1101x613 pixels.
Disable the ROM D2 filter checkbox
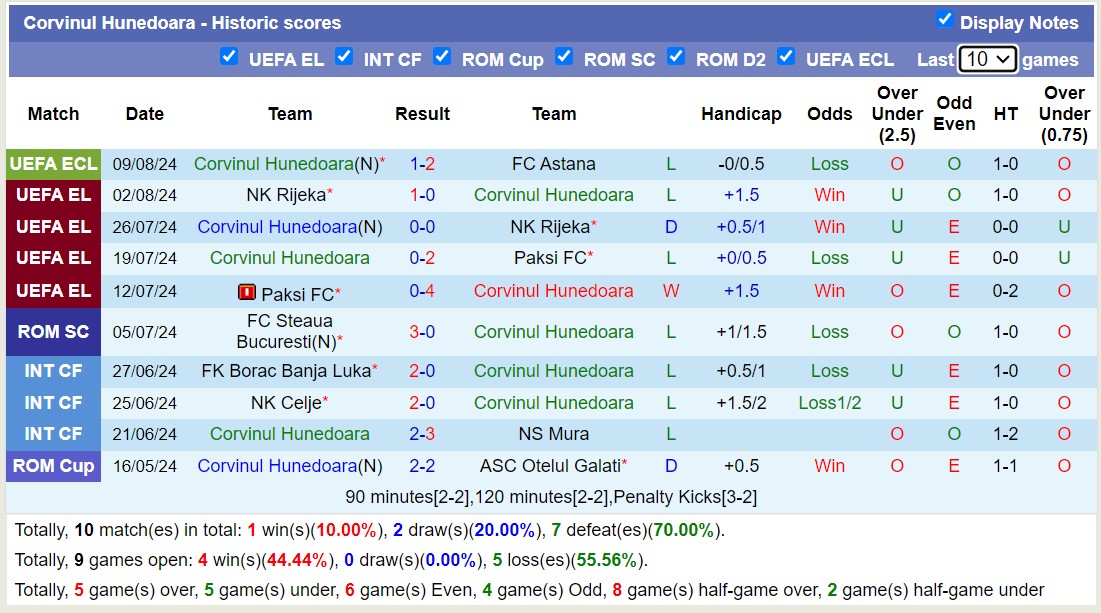(x=676, y=56)
